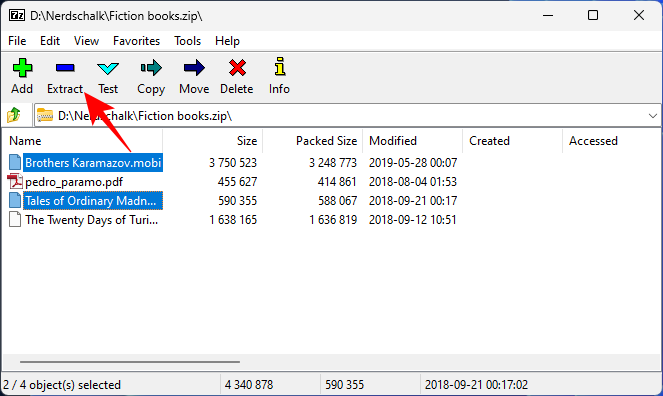The height and width of the screenshot is (396, 663).
Task: Click the horizontal scrollbar thumb
Action: point(130,362)
